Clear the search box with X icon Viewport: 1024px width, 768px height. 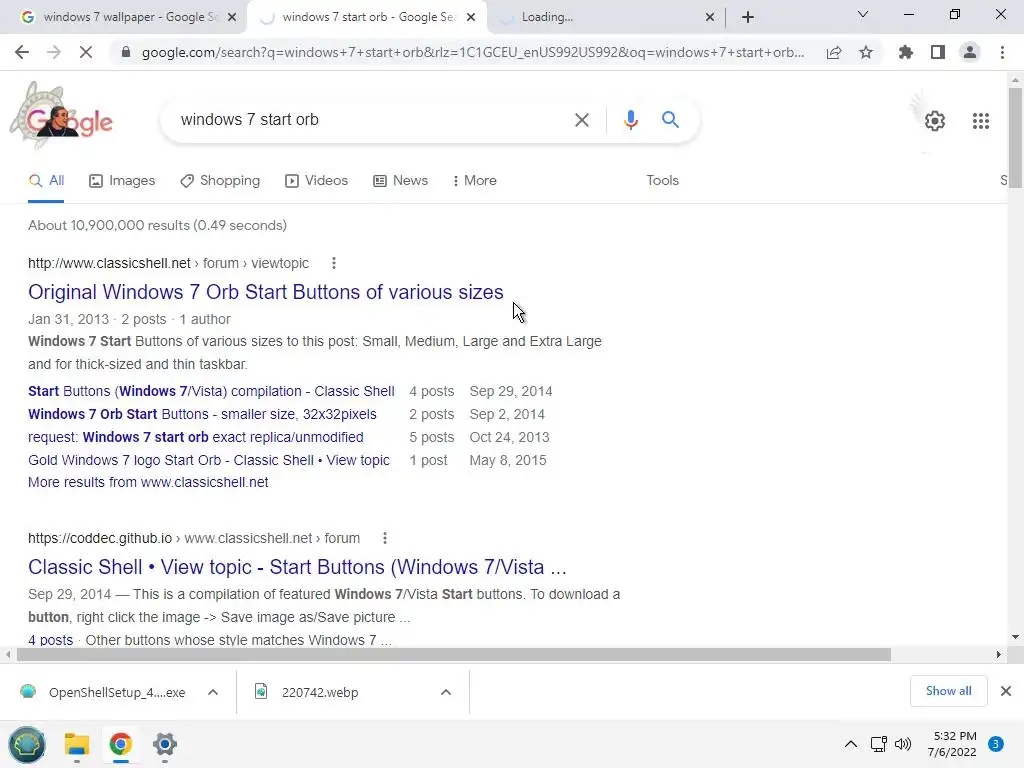[x=581, y=120]
